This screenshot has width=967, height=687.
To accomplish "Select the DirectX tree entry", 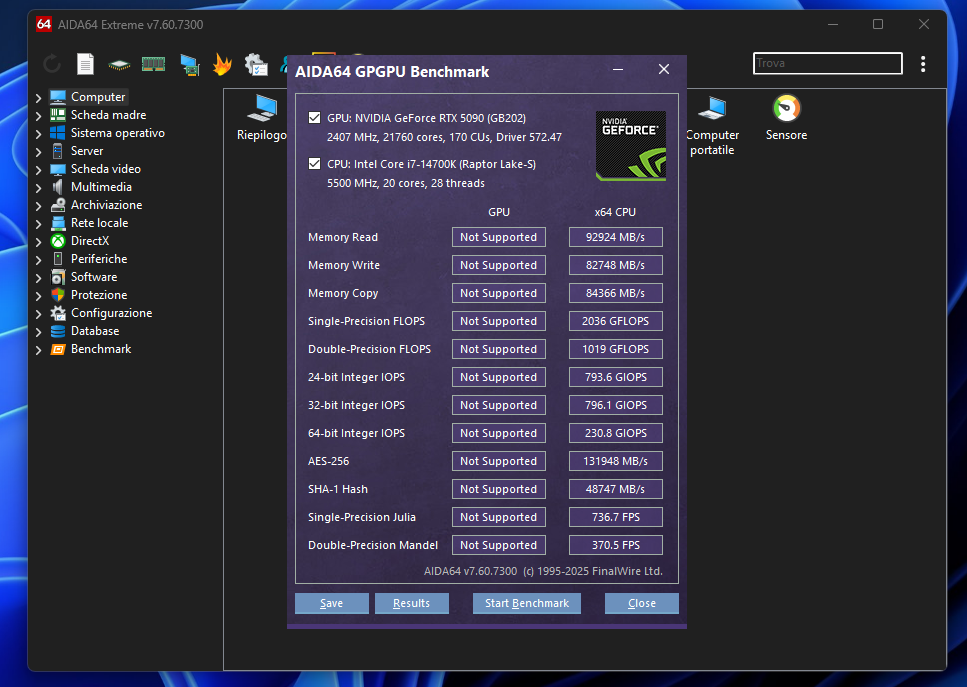I will coord(89,241).
